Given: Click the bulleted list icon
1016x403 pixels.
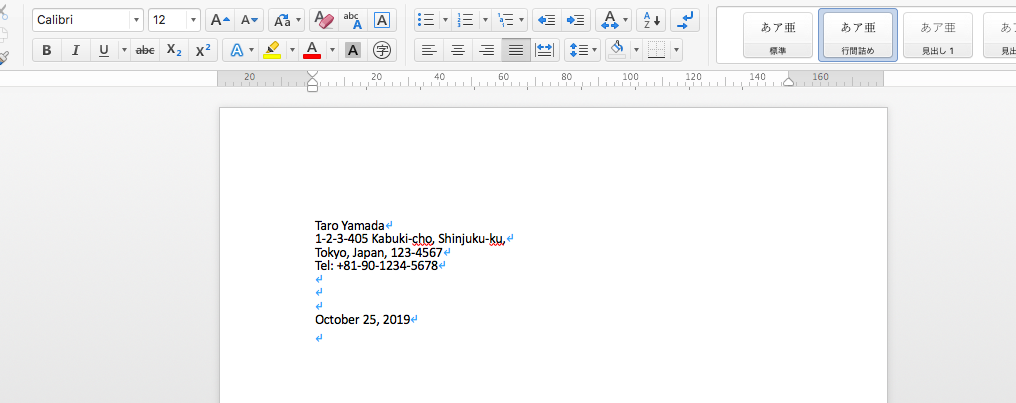Looking at the screenshot, I should tap(425, 20).
